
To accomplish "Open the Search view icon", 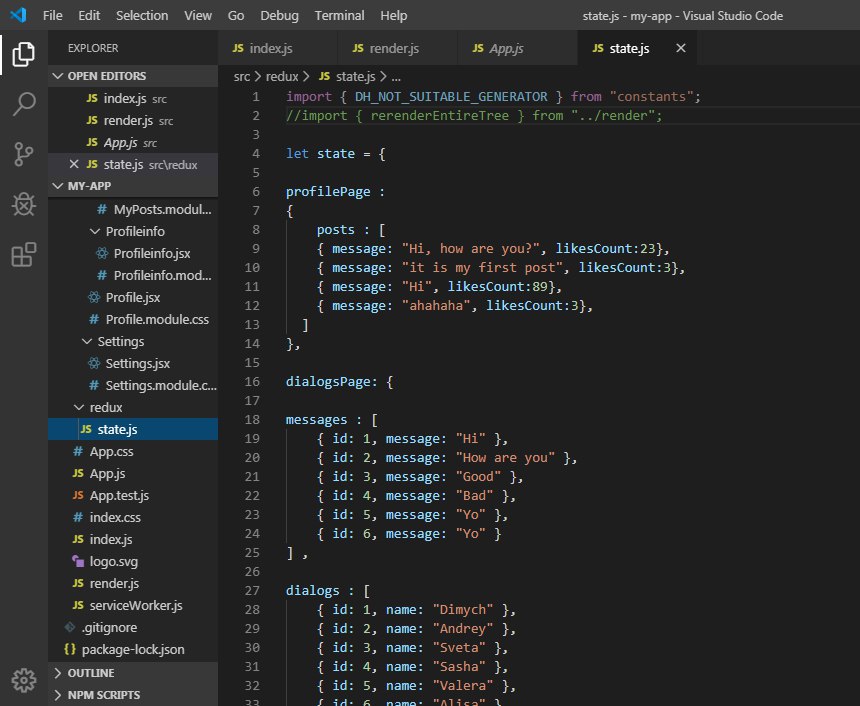I will pos(23,104).
